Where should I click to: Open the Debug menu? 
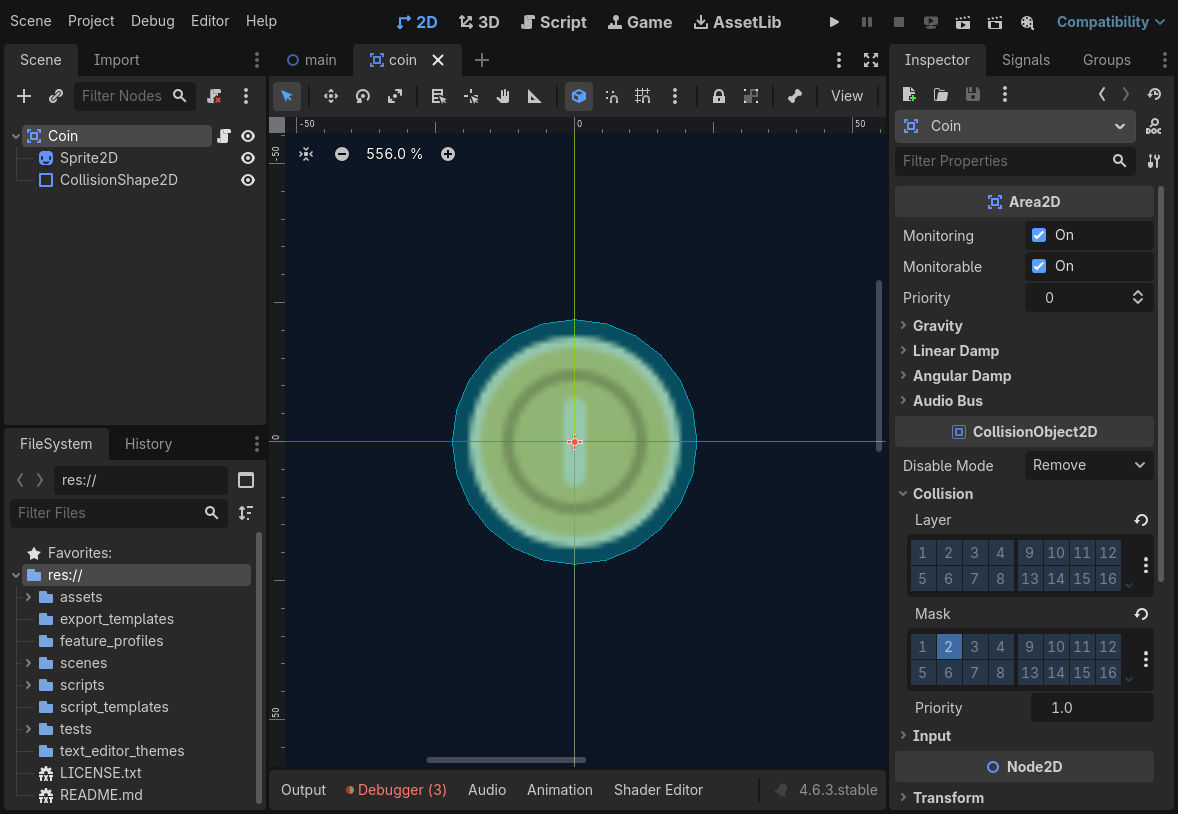point(153,21)
